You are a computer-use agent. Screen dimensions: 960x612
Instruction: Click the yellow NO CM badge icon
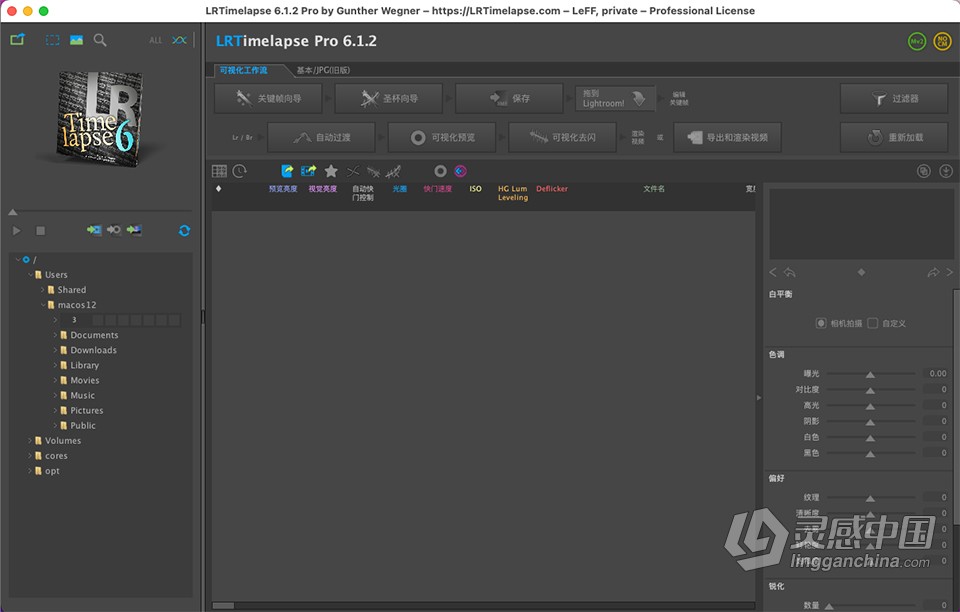tap(942, 42)
